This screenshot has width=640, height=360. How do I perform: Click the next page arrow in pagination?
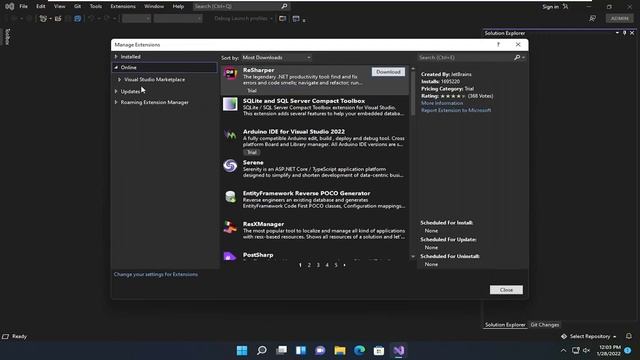[x=344, y=265]
